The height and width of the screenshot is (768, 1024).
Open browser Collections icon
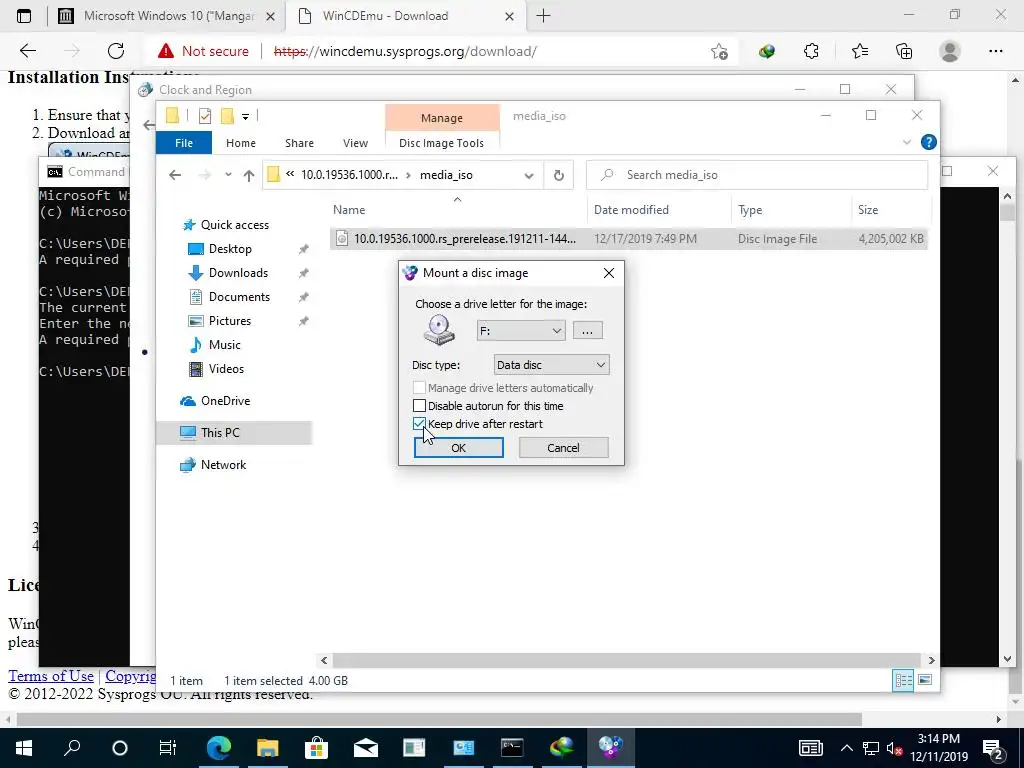click(x=904, y=51)
